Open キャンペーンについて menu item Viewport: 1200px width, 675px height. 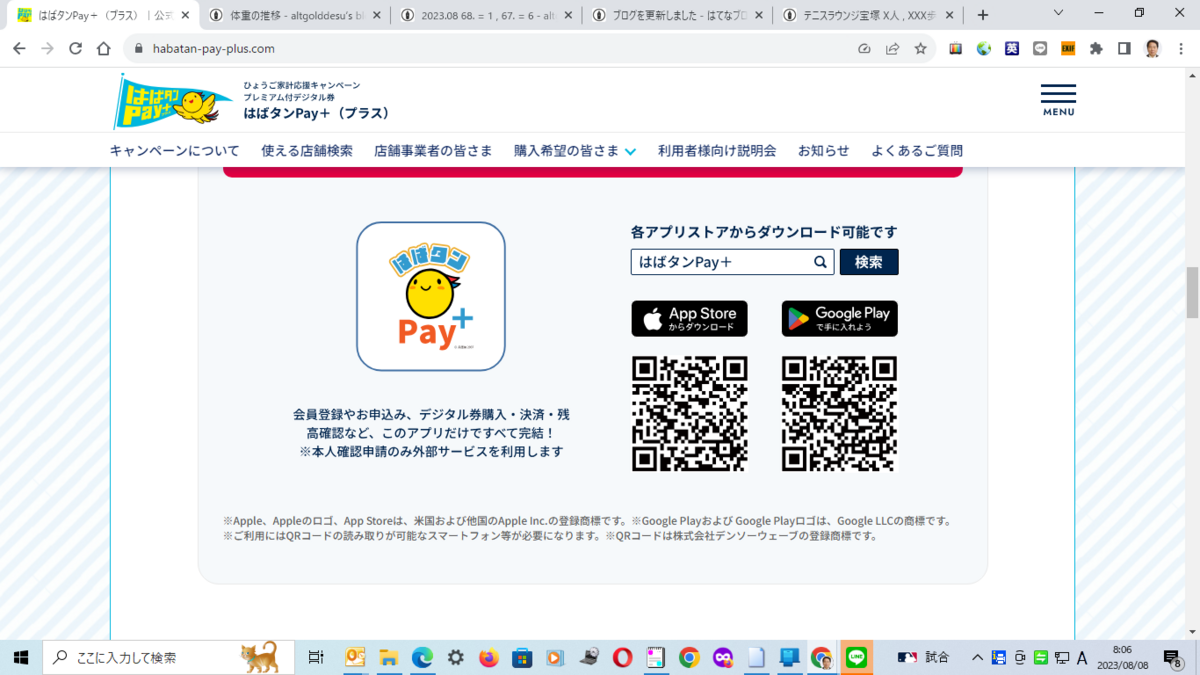(175, 151)
